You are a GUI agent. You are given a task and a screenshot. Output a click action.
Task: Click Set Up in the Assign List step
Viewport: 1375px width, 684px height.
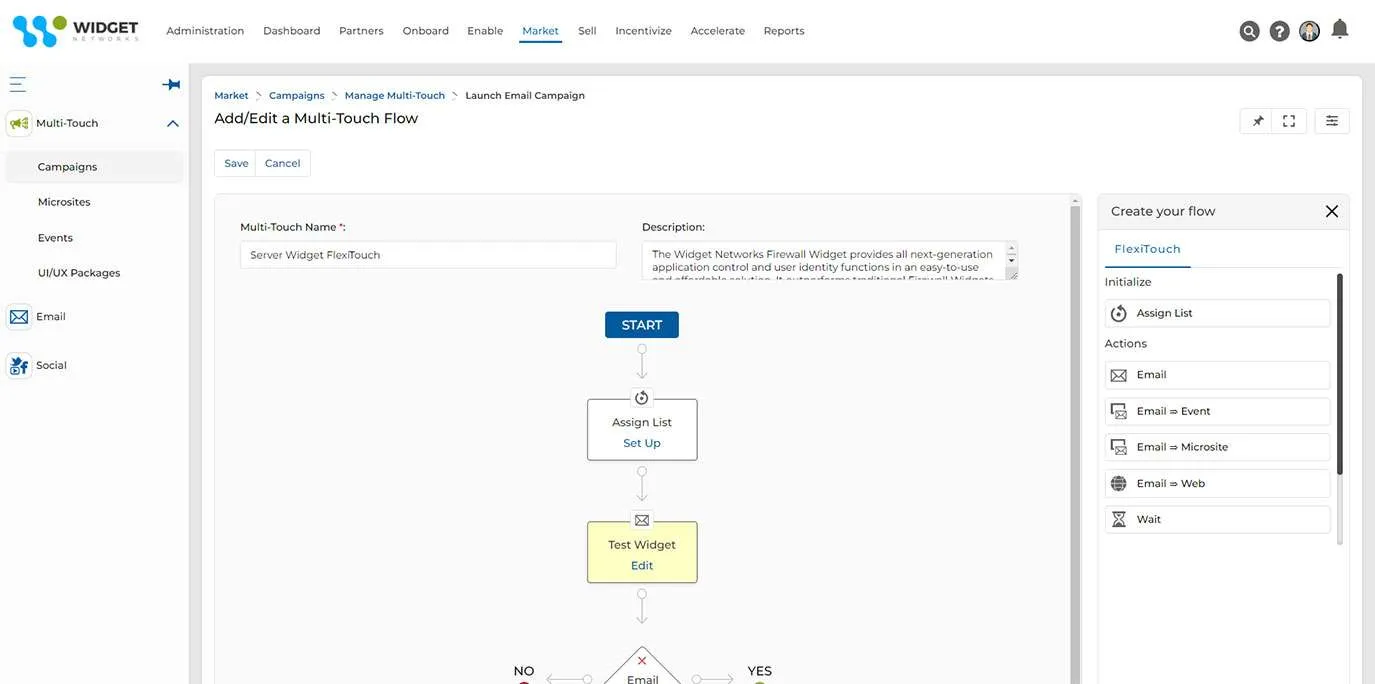click(x=641, y=442)
